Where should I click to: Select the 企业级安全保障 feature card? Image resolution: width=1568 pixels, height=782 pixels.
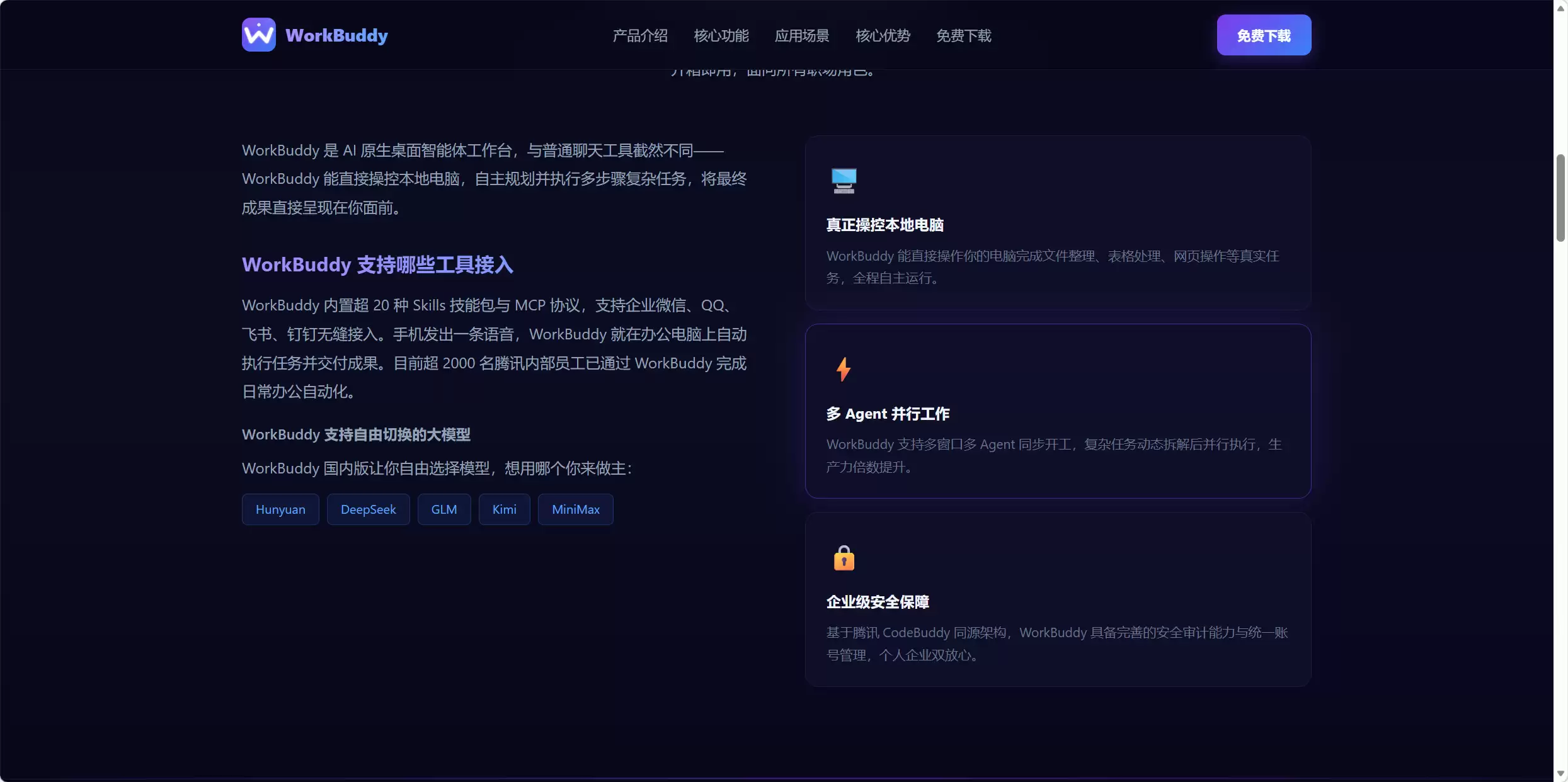tap(1058, 599)
